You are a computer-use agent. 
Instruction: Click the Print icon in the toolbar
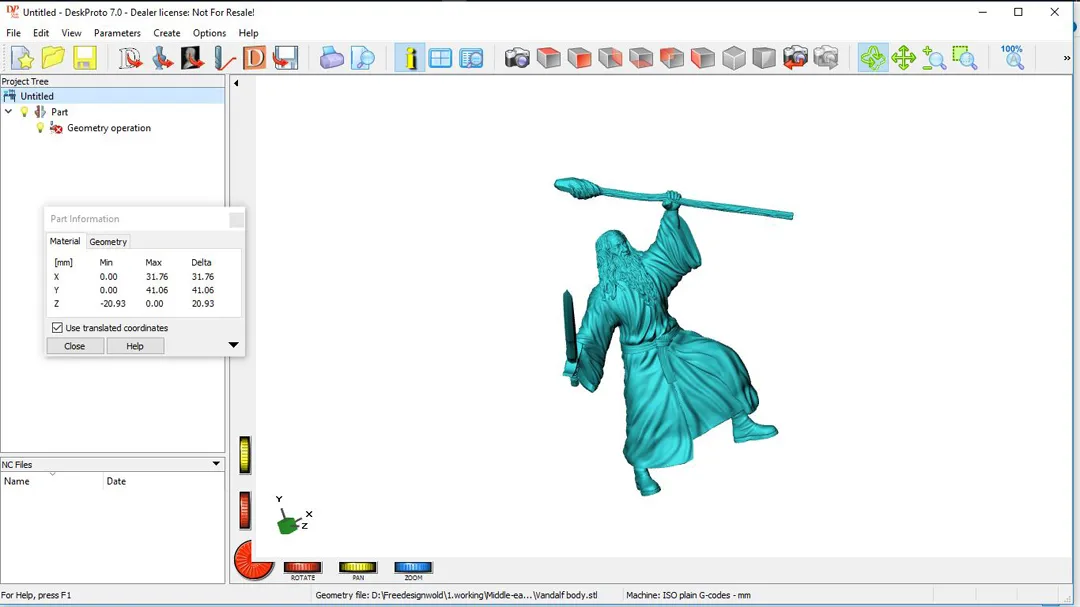[331, 58]
